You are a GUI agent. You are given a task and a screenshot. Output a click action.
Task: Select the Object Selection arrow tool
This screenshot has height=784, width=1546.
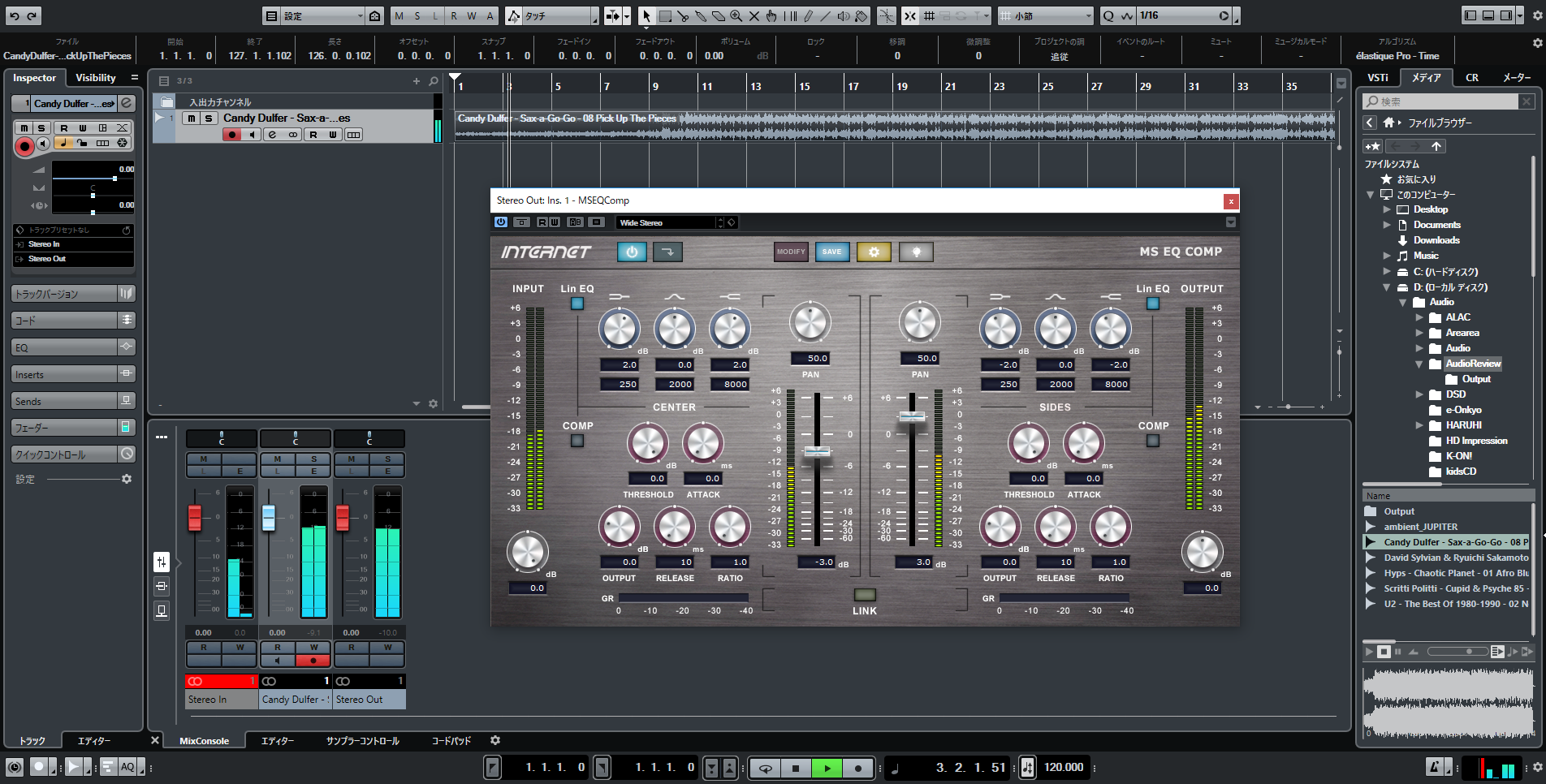coord(646,15)
